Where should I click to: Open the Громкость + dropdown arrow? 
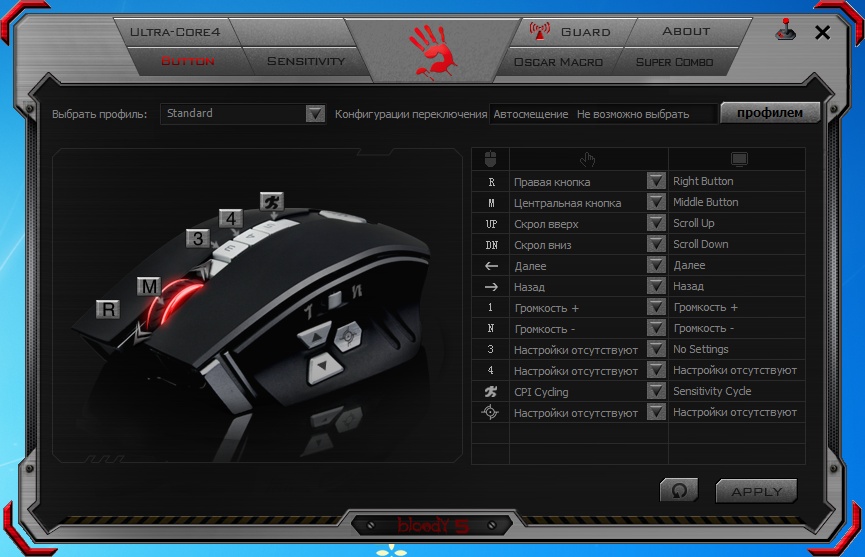click(656, 307)
